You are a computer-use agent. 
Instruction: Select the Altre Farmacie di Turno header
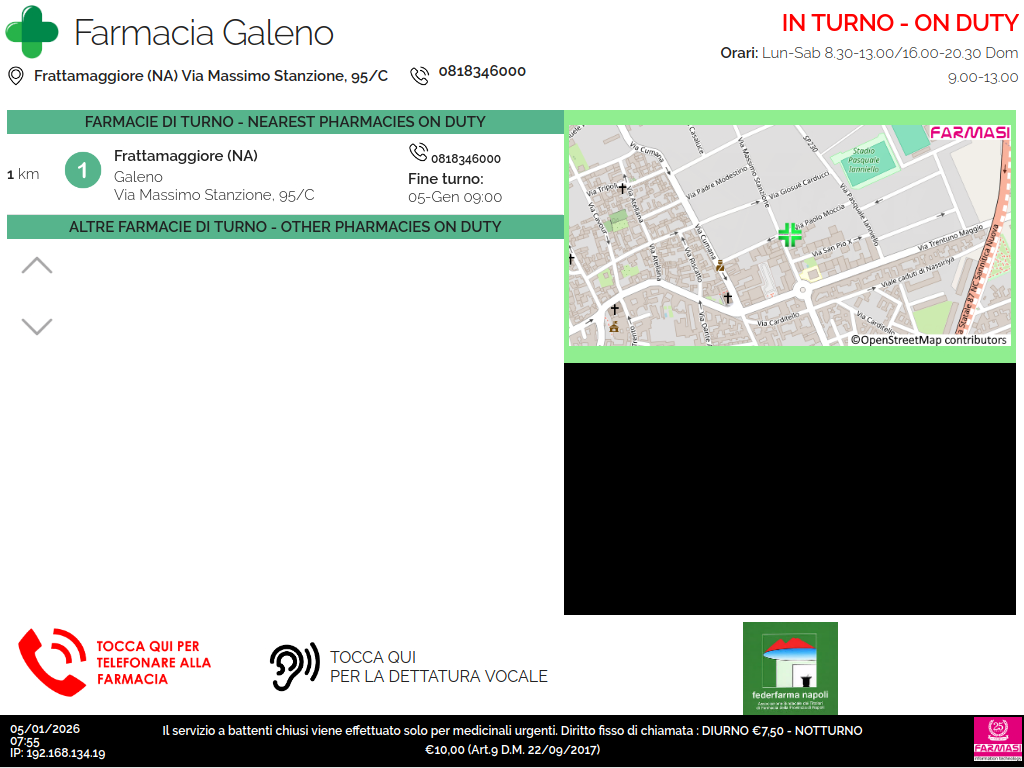[285, 227]
